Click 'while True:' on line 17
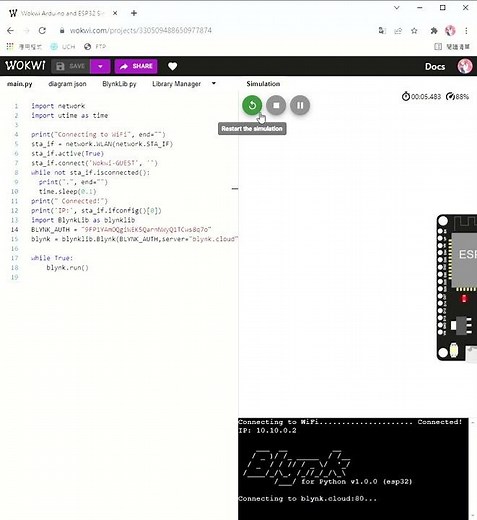 (x=52, y=258)
